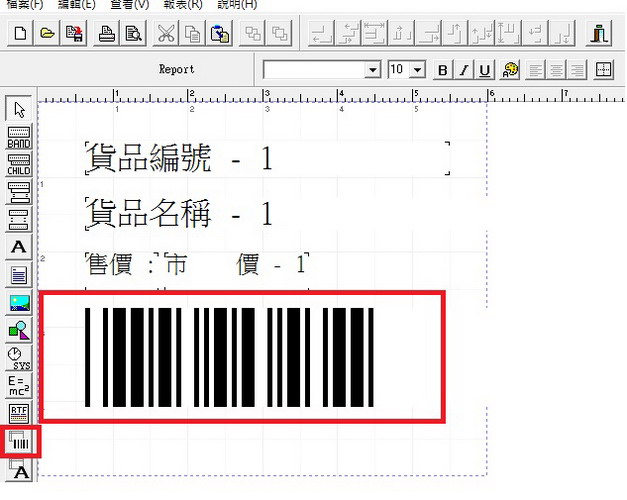The height and width of the screenshot is (500, 627).
Task: Toggle underline formatting
Action: (x=485, y=70)
